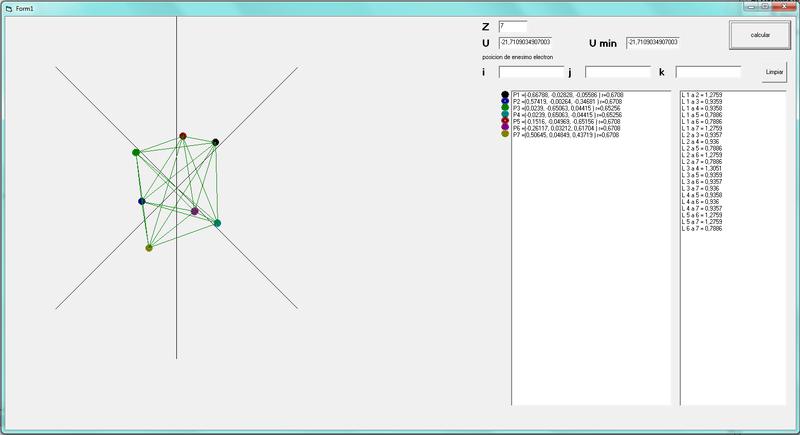Select the purple electron point in the graph
The image size is (800, 435).
195,211
